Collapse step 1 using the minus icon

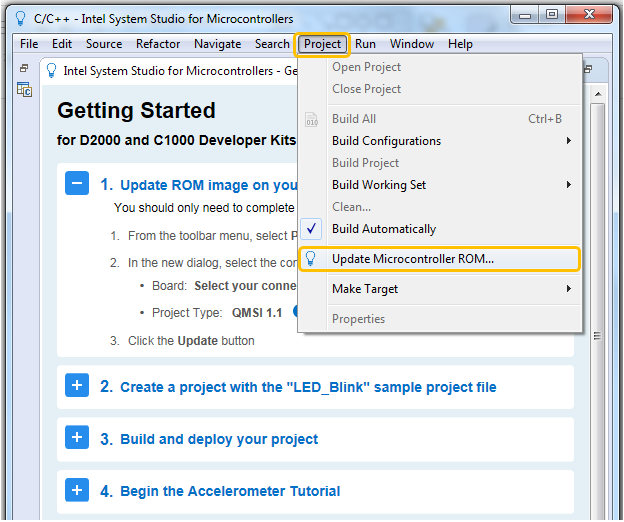tap(77, 183)
